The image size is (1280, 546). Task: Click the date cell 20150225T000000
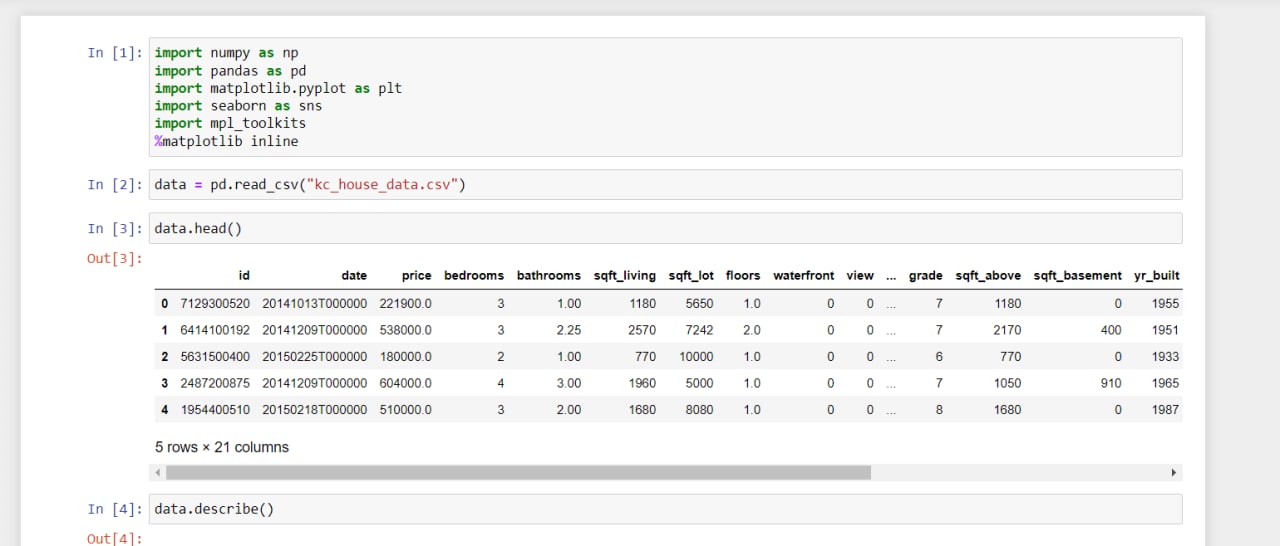tap(315, 356)
